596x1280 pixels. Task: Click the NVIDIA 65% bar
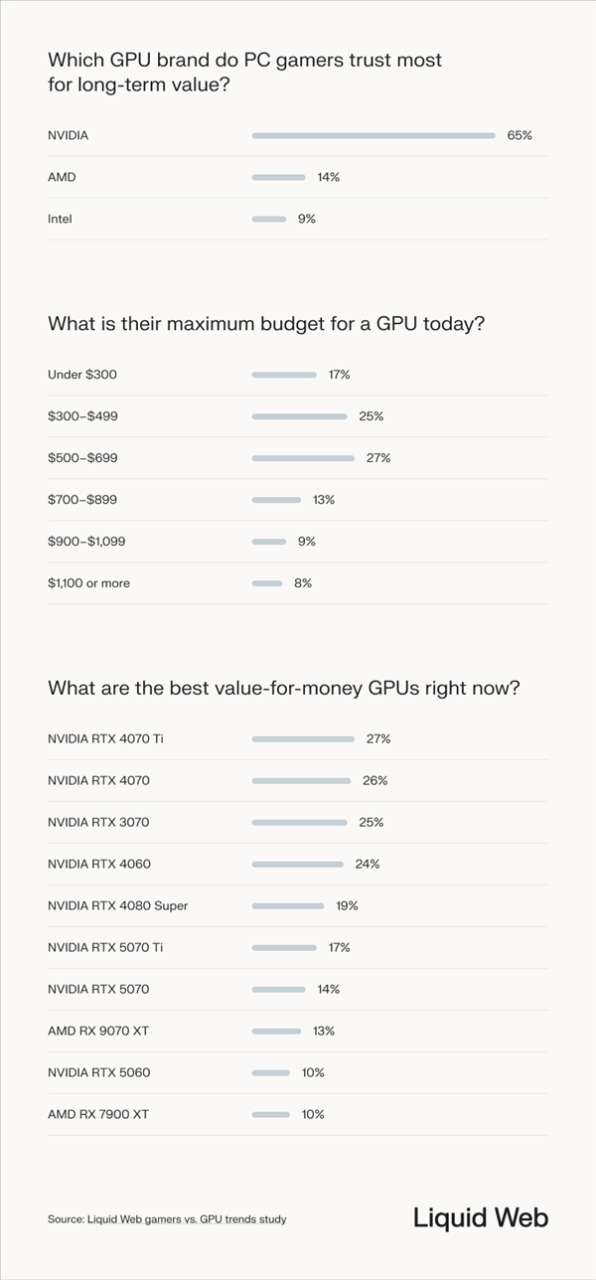(373, 135)
